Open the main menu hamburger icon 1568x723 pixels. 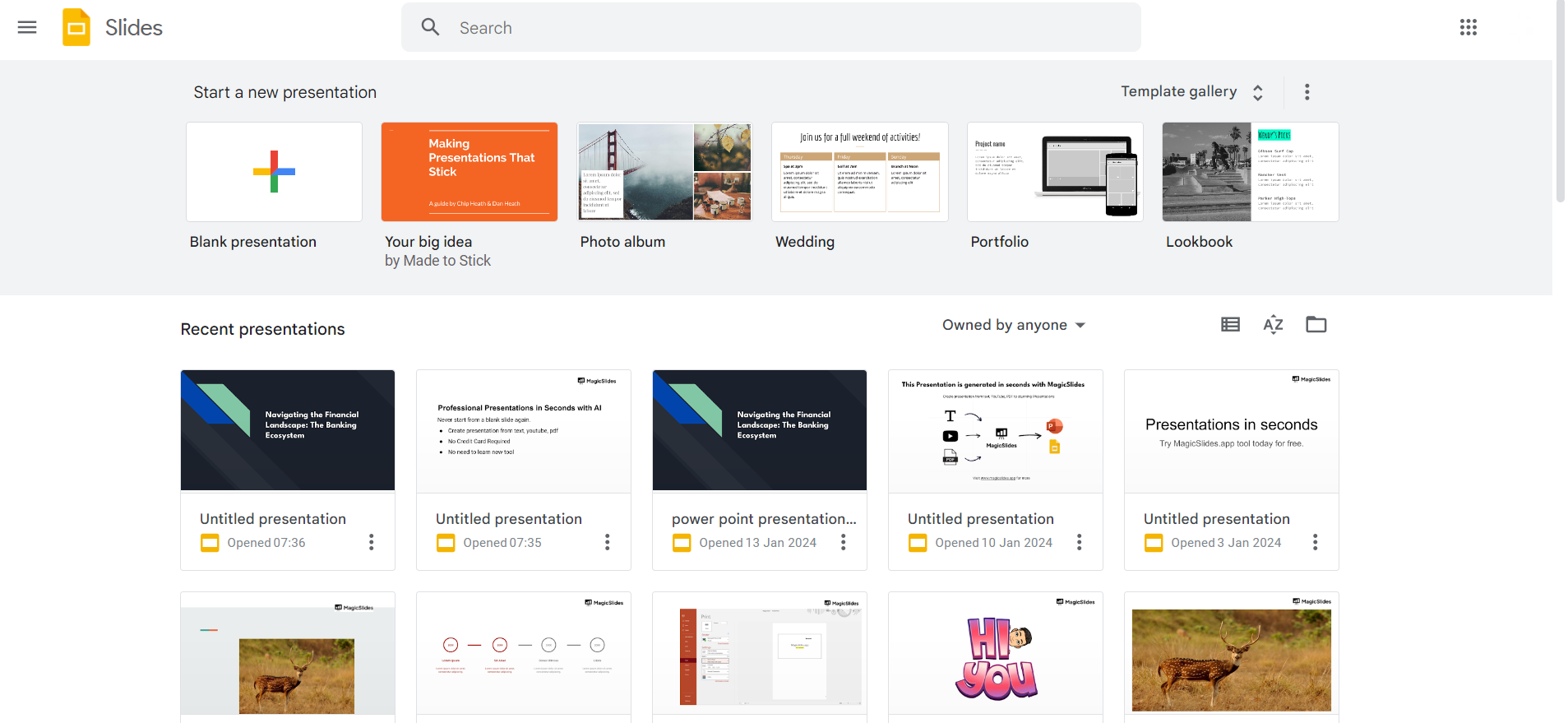click(x=27, y=27)
